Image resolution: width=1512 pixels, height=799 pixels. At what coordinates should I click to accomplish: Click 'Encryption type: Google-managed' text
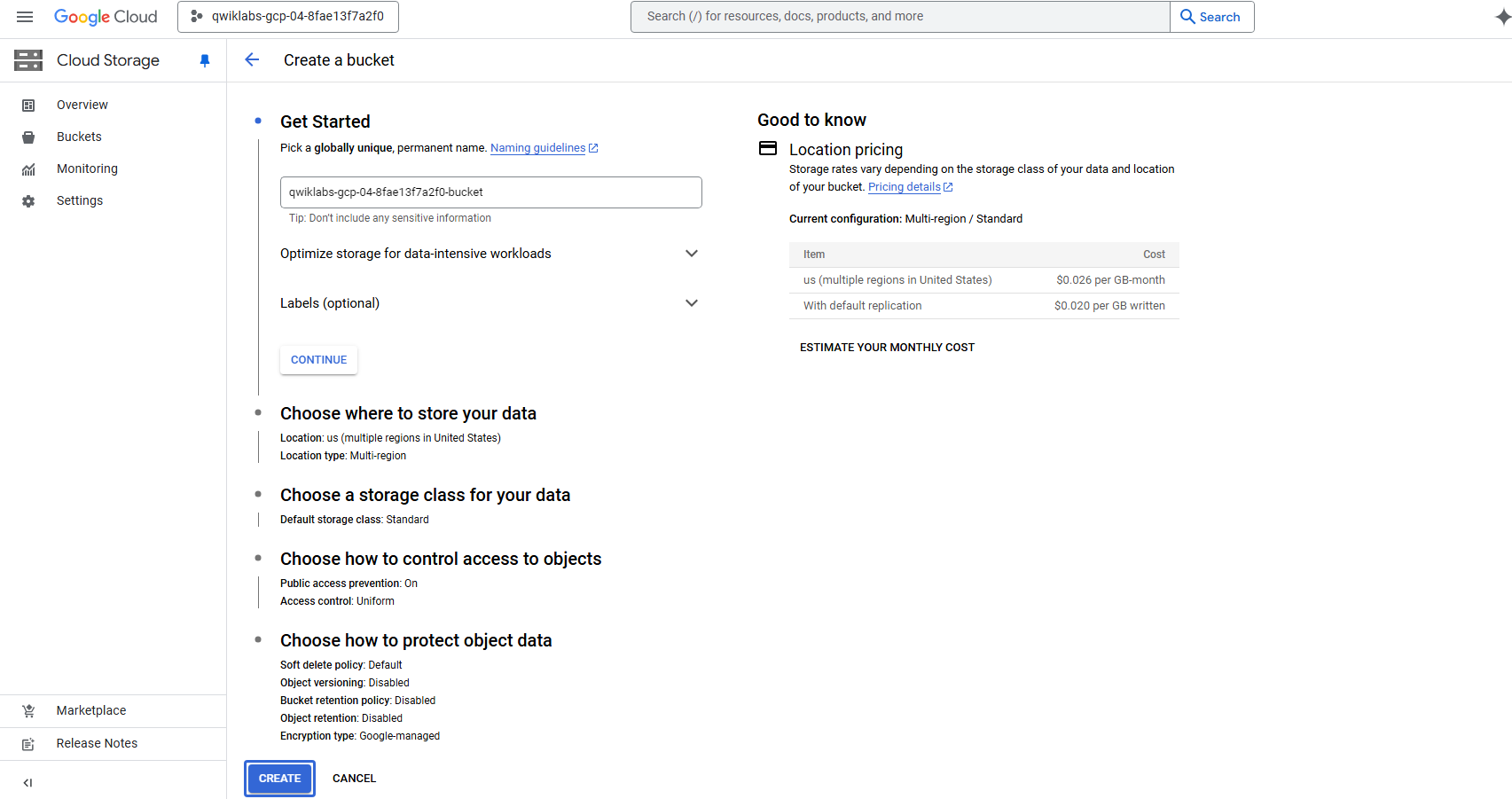[360, 736]
